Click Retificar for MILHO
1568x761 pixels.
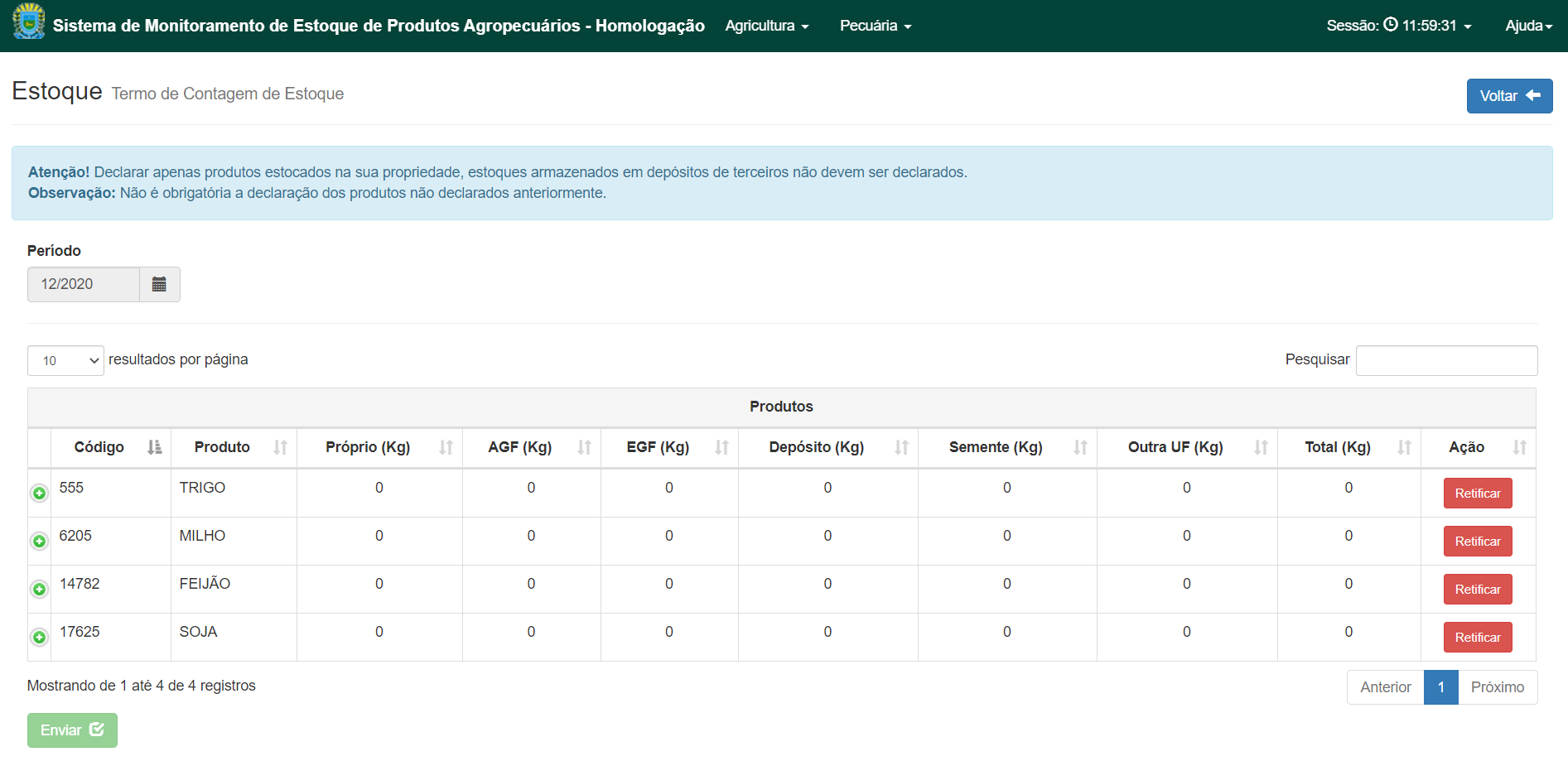click(1478, 542)
